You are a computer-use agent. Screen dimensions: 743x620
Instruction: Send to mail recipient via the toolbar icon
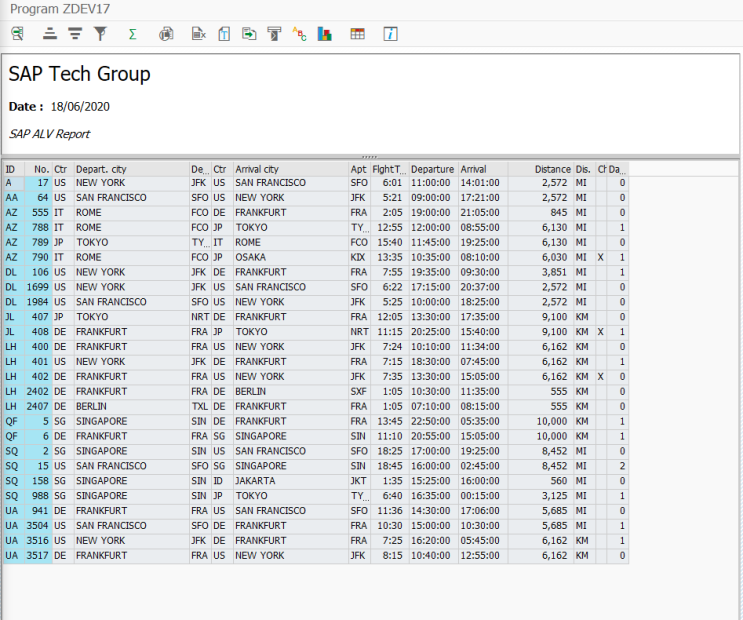(x=274, y=34)
